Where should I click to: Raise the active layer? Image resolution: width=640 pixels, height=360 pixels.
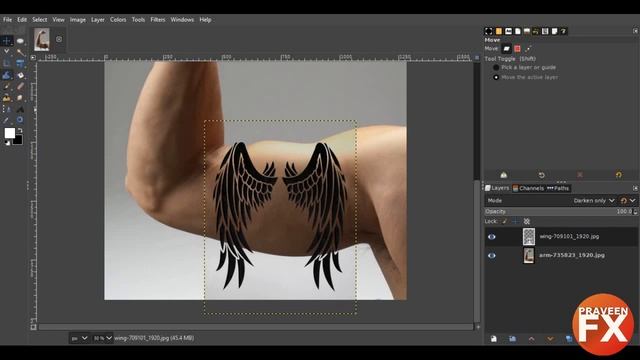point(531,339)
